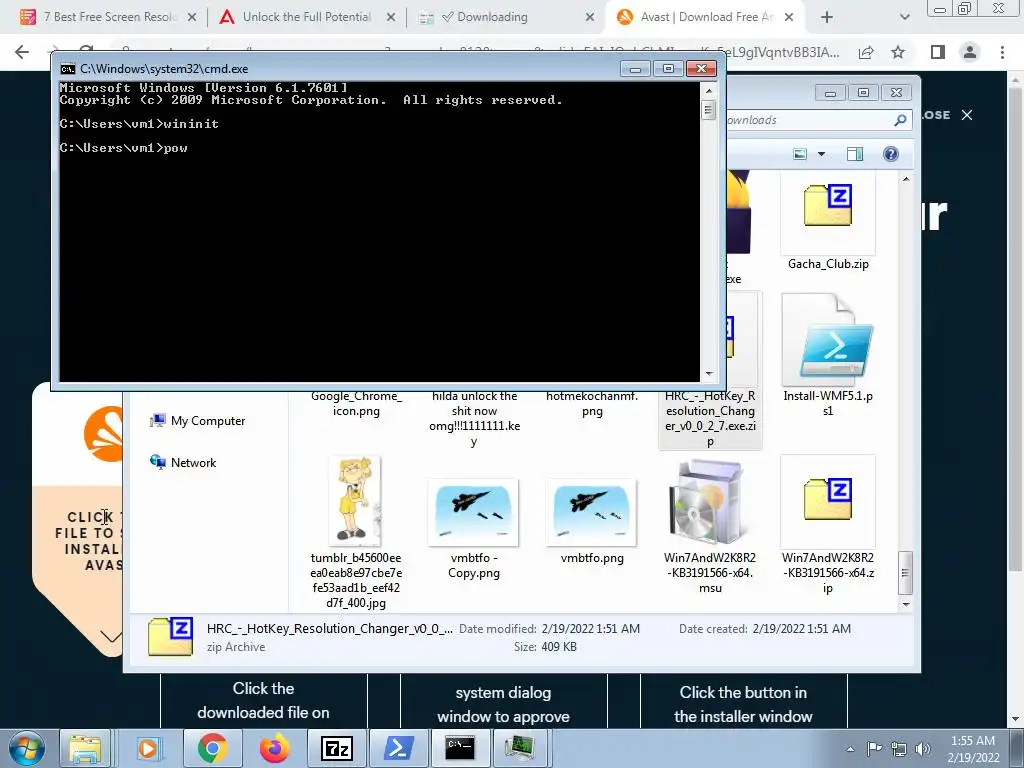The image size is (1024, 768).
Task: Click hilda unlock key file name
Action: pos(474,419)
